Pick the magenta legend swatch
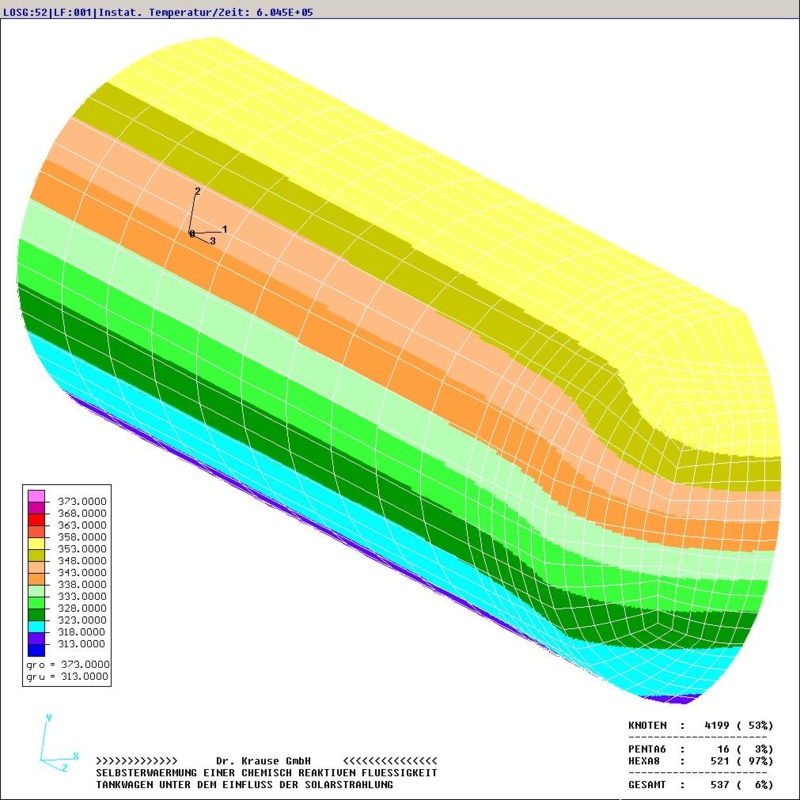Image resolution: width=800 pixels, height=800 pixels. [x=36, y=508]
